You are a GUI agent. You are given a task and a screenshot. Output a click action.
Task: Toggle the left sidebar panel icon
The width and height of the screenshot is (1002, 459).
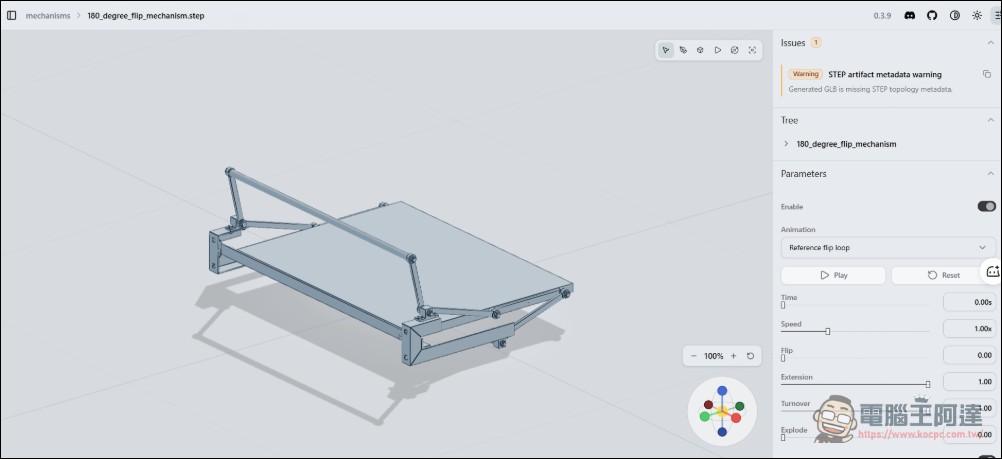pyautogui.click(x=12, y=15)
